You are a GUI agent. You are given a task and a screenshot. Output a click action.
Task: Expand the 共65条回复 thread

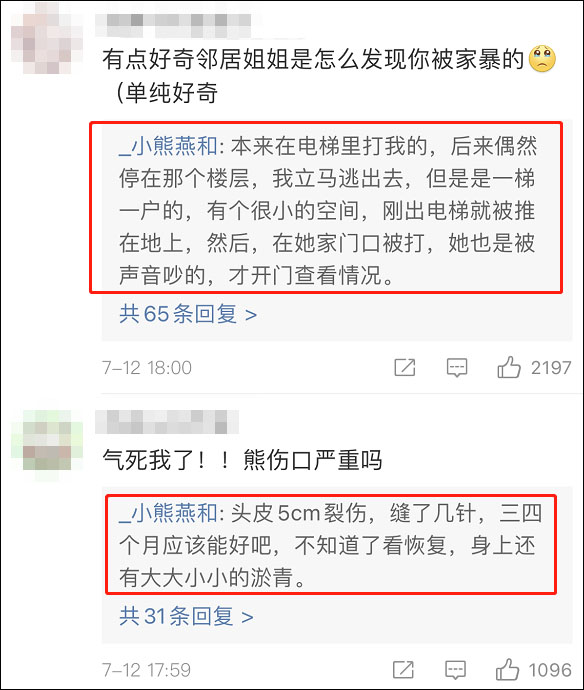pyautogui.click(x=188, y=314)
